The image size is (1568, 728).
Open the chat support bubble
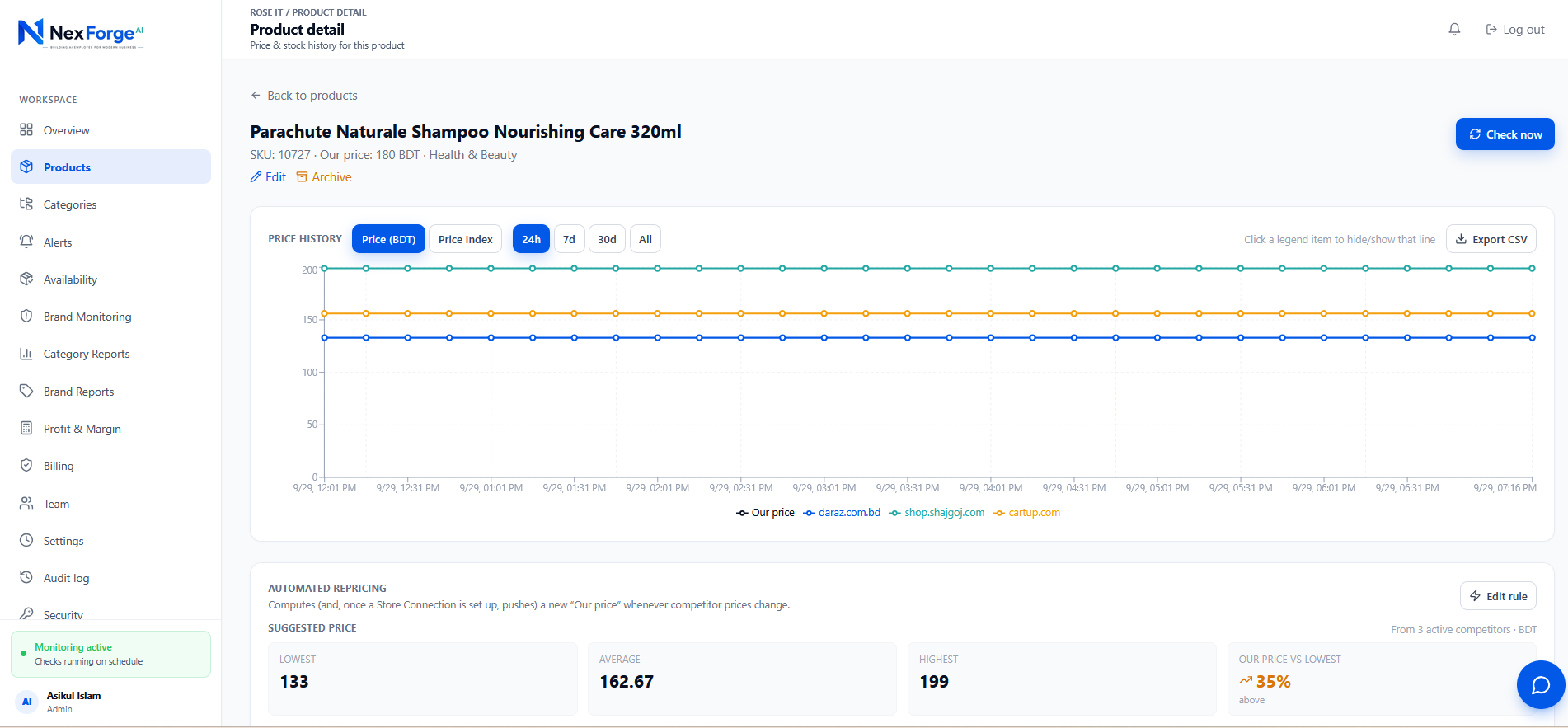(x=1541, y=685)
